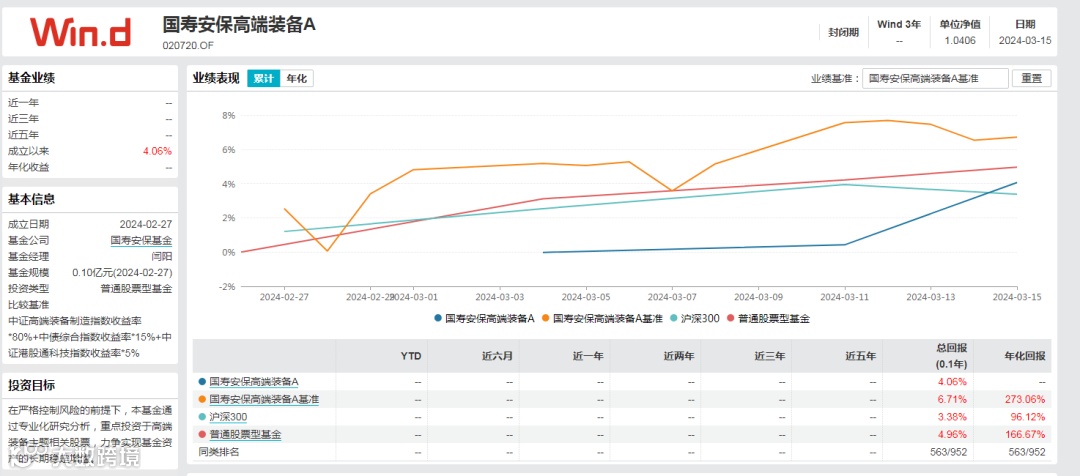The width and height of the screenshot is (1080, 476).
Task: Click the orange dot beside 基准 table row
Action: point(202,399)
